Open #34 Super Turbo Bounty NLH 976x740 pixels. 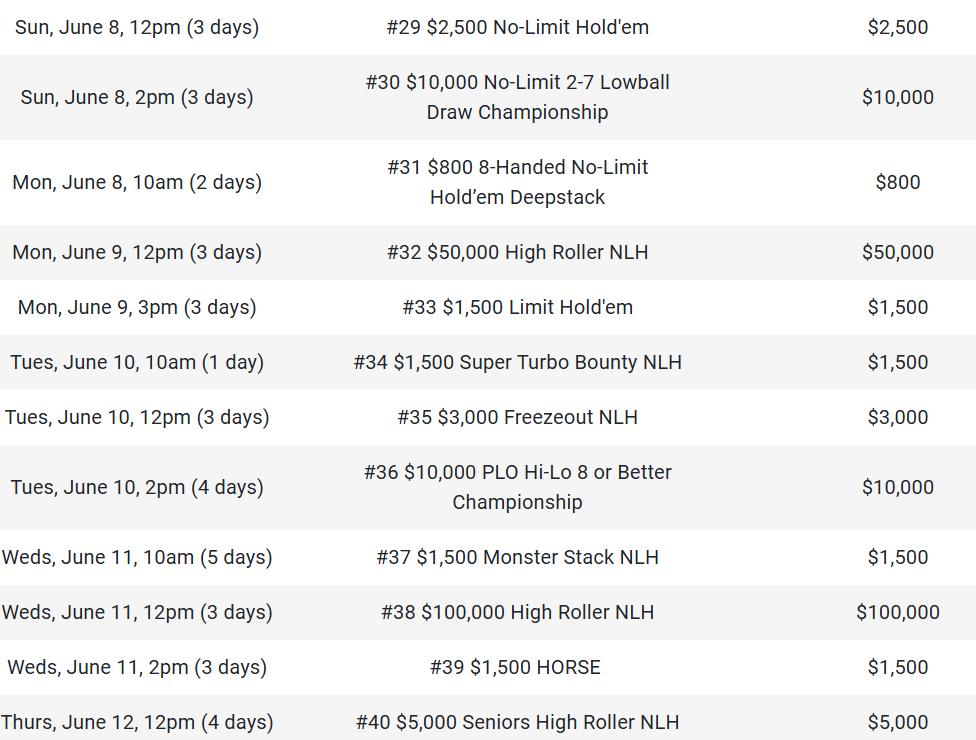[x=517, y=362]
